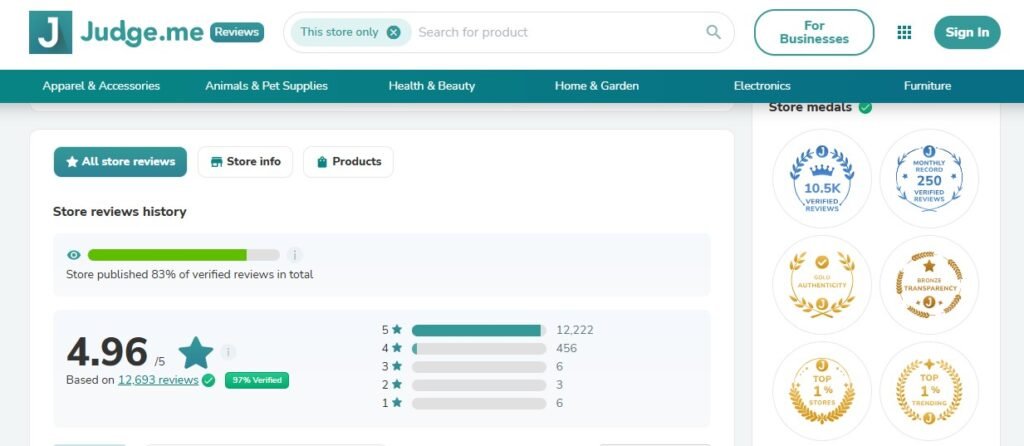The height and width of the screenshot is (446, 1024).
Task: Click the Store medals heading
Action: tap(810, 108)
